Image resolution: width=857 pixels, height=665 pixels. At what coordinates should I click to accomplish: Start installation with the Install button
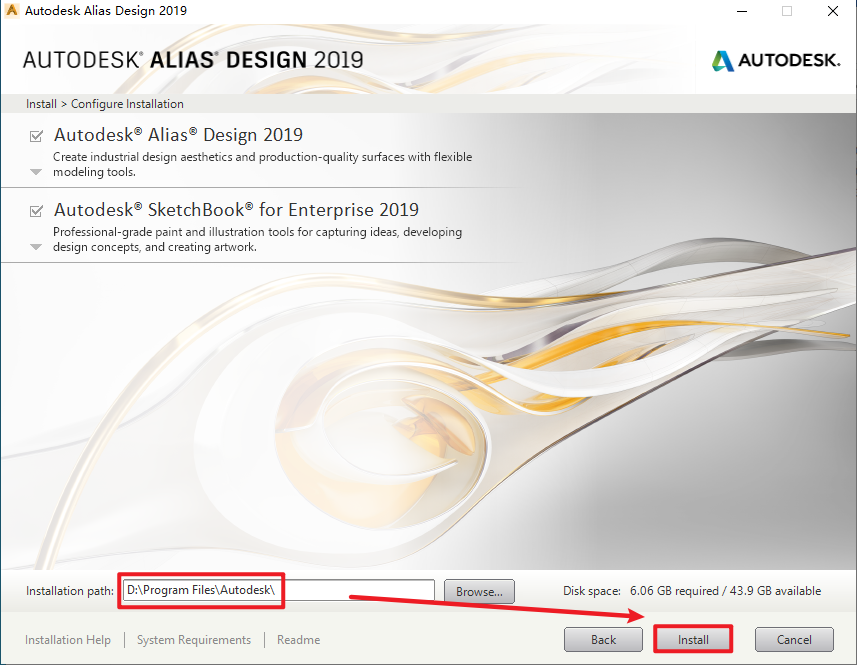(693, 639)
